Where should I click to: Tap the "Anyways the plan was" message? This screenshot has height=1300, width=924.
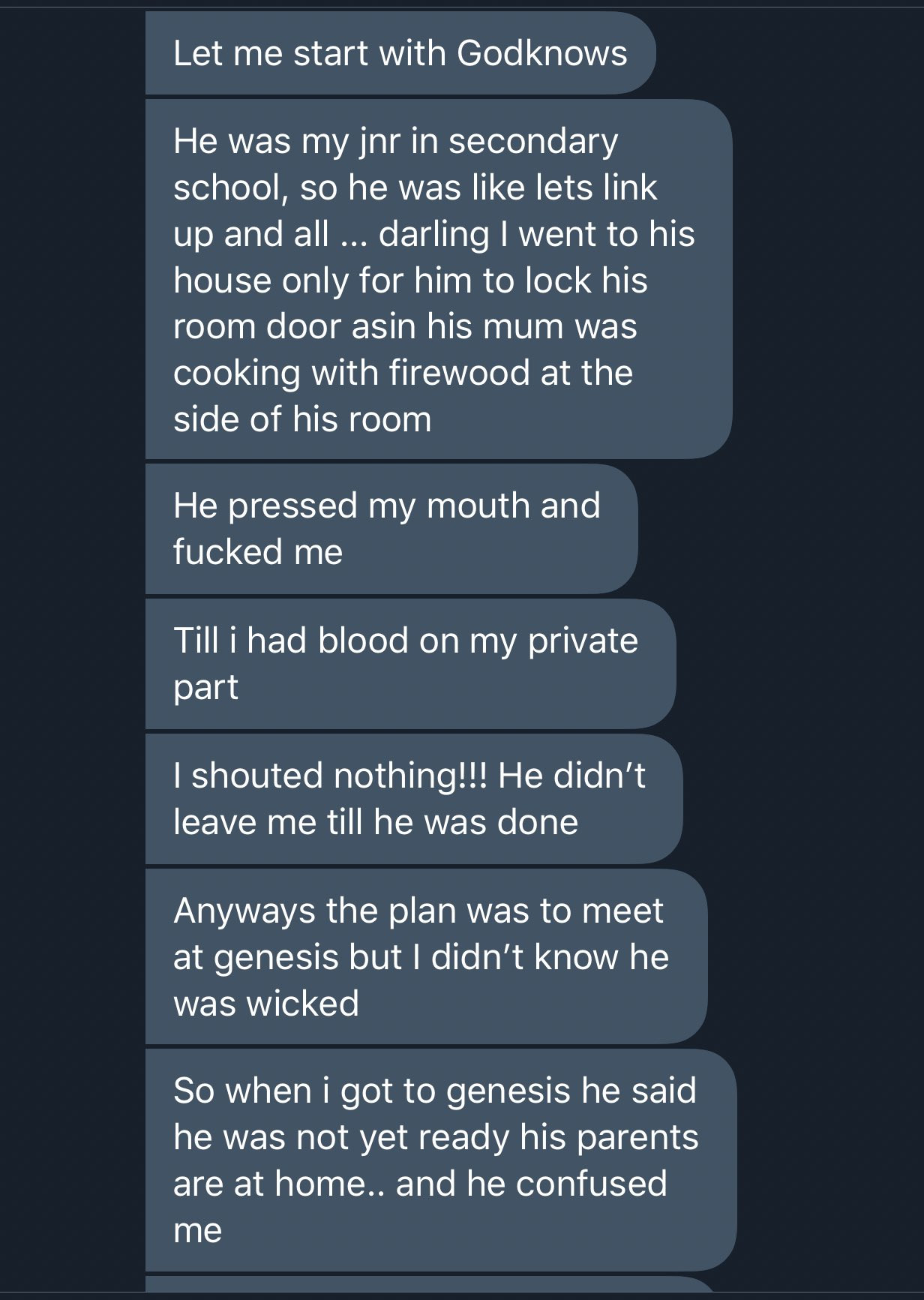(x=424, y=956)
